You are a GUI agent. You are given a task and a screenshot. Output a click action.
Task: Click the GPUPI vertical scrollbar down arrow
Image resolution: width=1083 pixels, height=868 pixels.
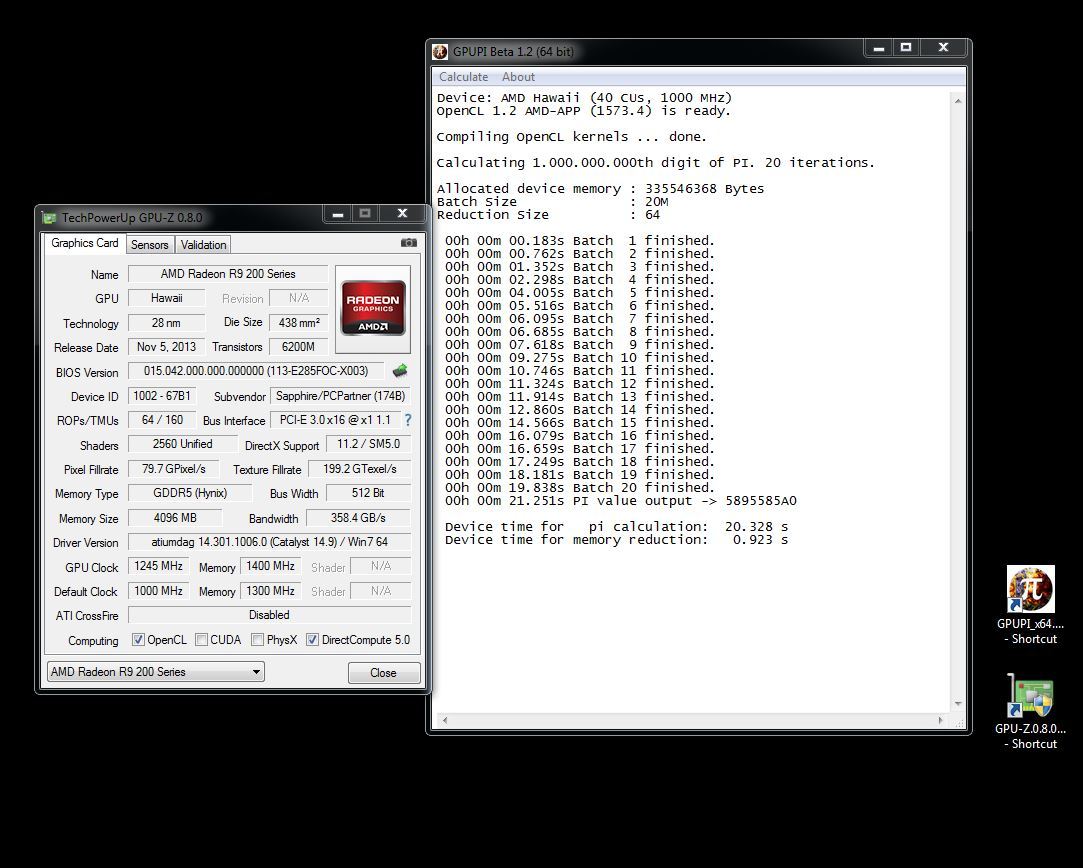click(x=958, y=704)
